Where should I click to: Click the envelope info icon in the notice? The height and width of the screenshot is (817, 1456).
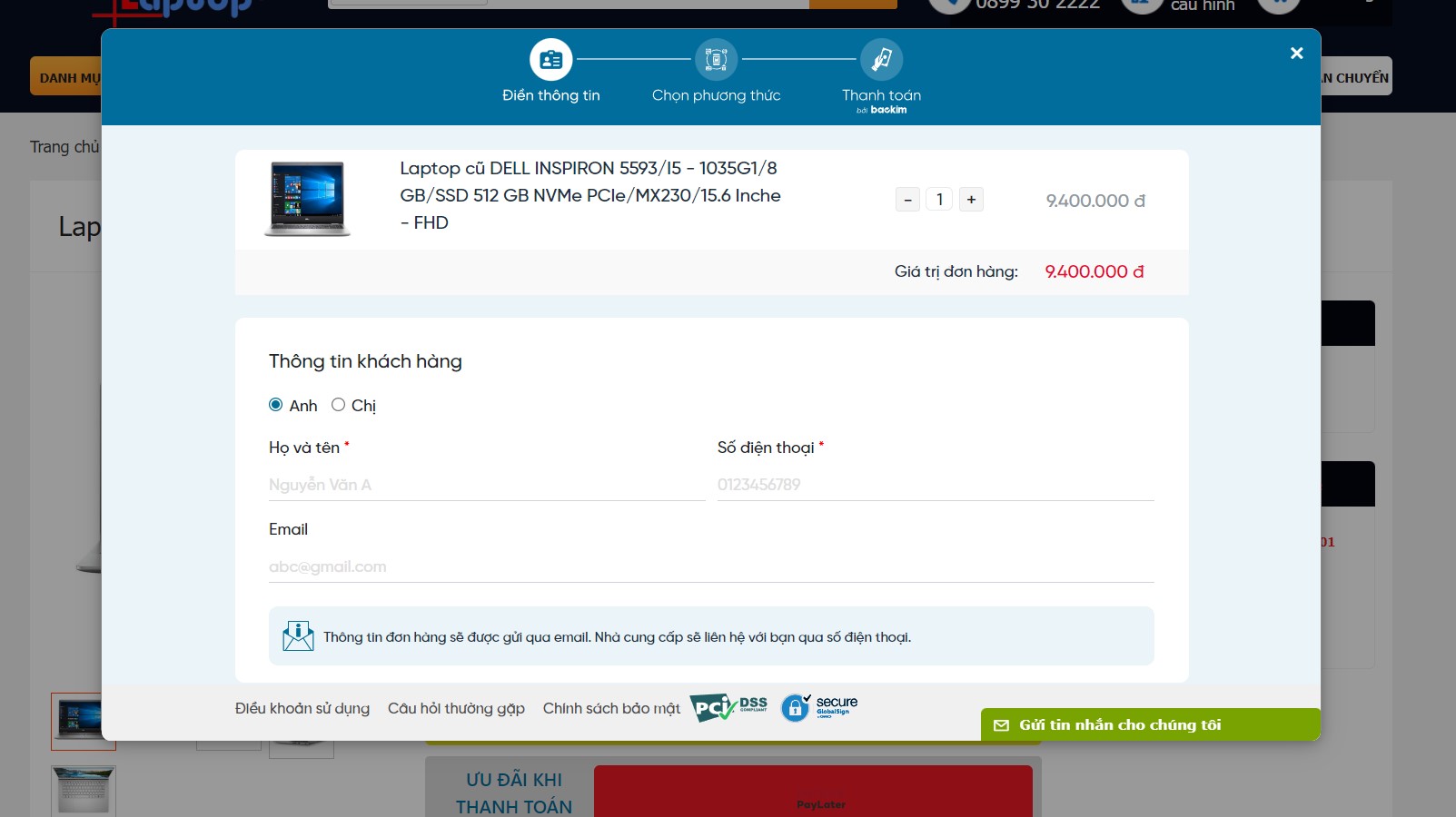tap(298, 636)
